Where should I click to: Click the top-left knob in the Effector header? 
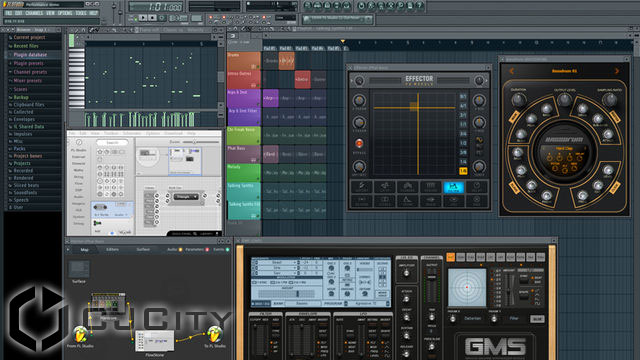[x=359, y=81]
